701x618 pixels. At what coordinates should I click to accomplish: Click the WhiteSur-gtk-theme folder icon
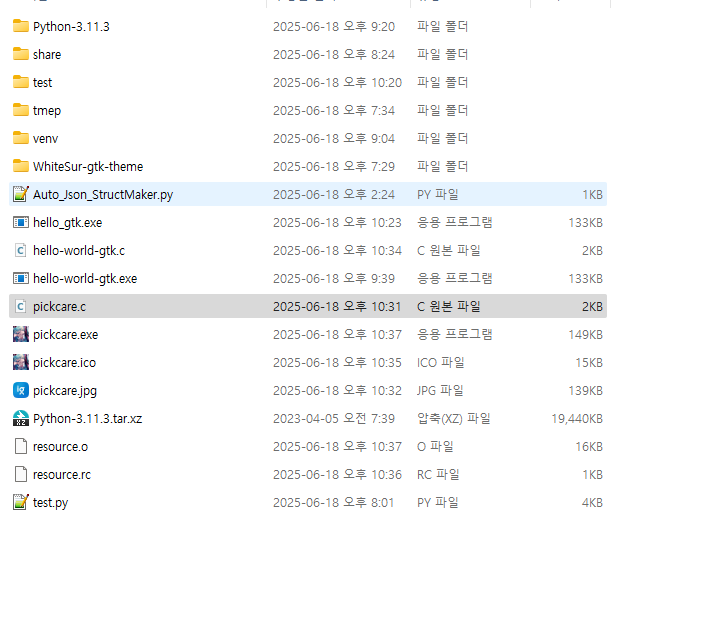pos(21,166)
